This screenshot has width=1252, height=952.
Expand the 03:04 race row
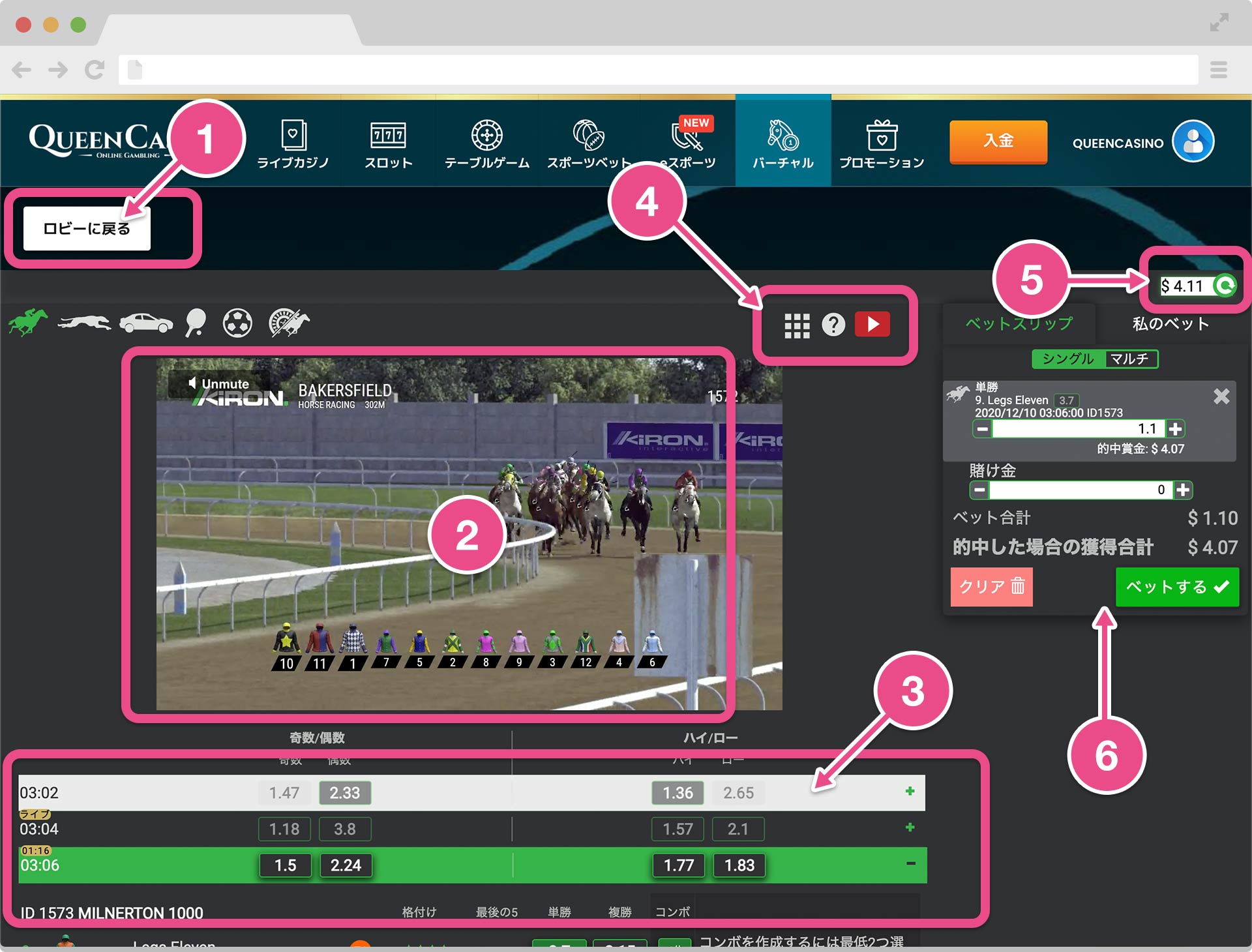coord(910,827)
